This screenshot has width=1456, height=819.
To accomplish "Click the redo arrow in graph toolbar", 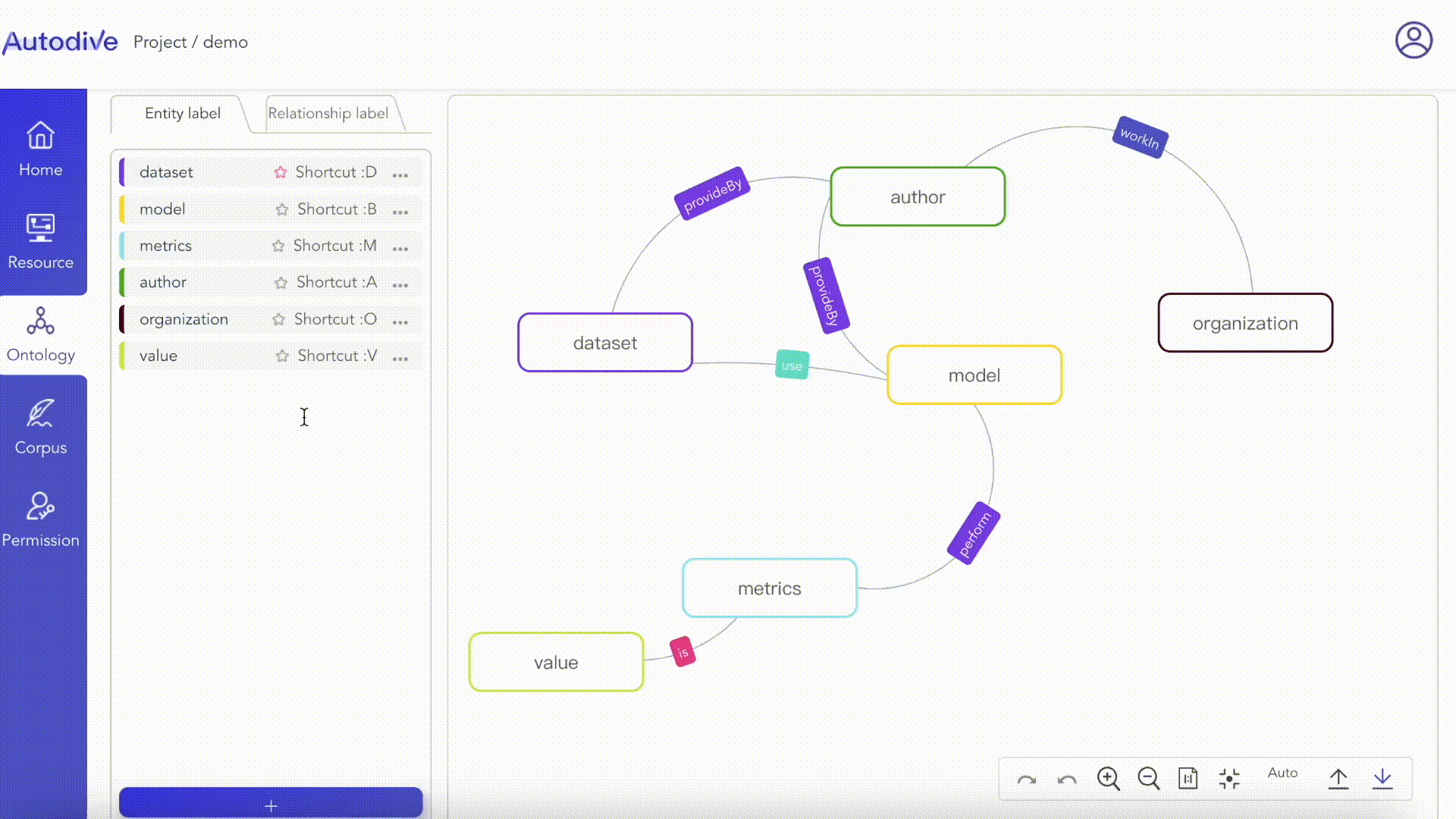I will click(x=1027, y=780).
